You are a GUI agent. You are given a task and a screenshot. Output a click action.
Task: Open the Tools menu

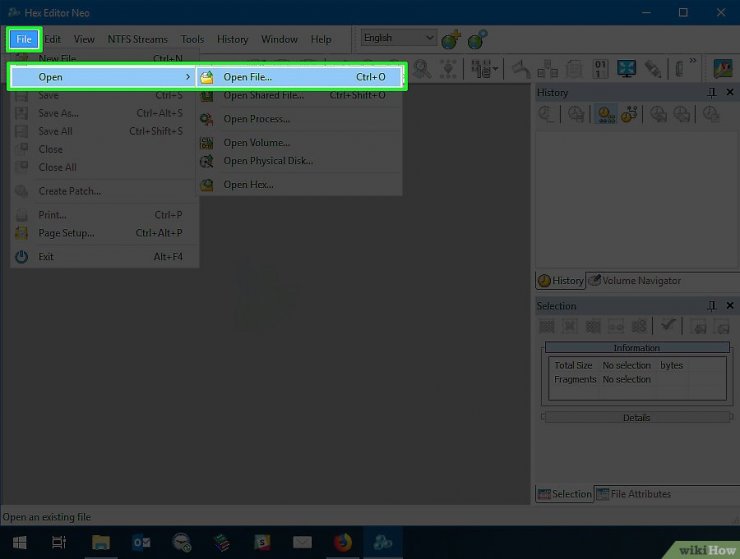192,39
